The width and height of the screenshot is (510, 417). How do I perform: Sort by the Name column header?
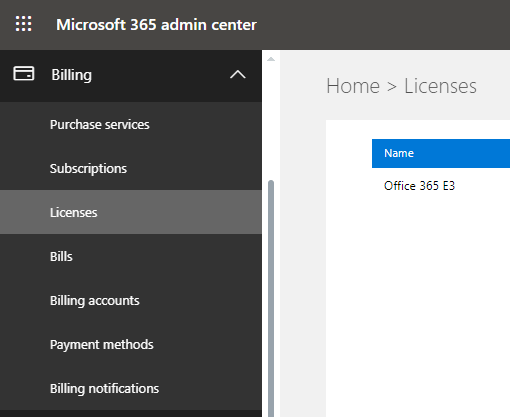point(441,153)
